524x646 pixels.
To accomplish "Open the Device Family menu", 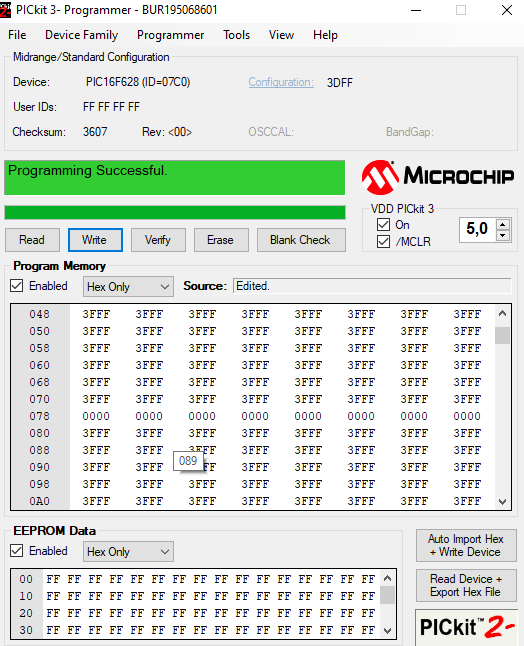I will (82, 35).
